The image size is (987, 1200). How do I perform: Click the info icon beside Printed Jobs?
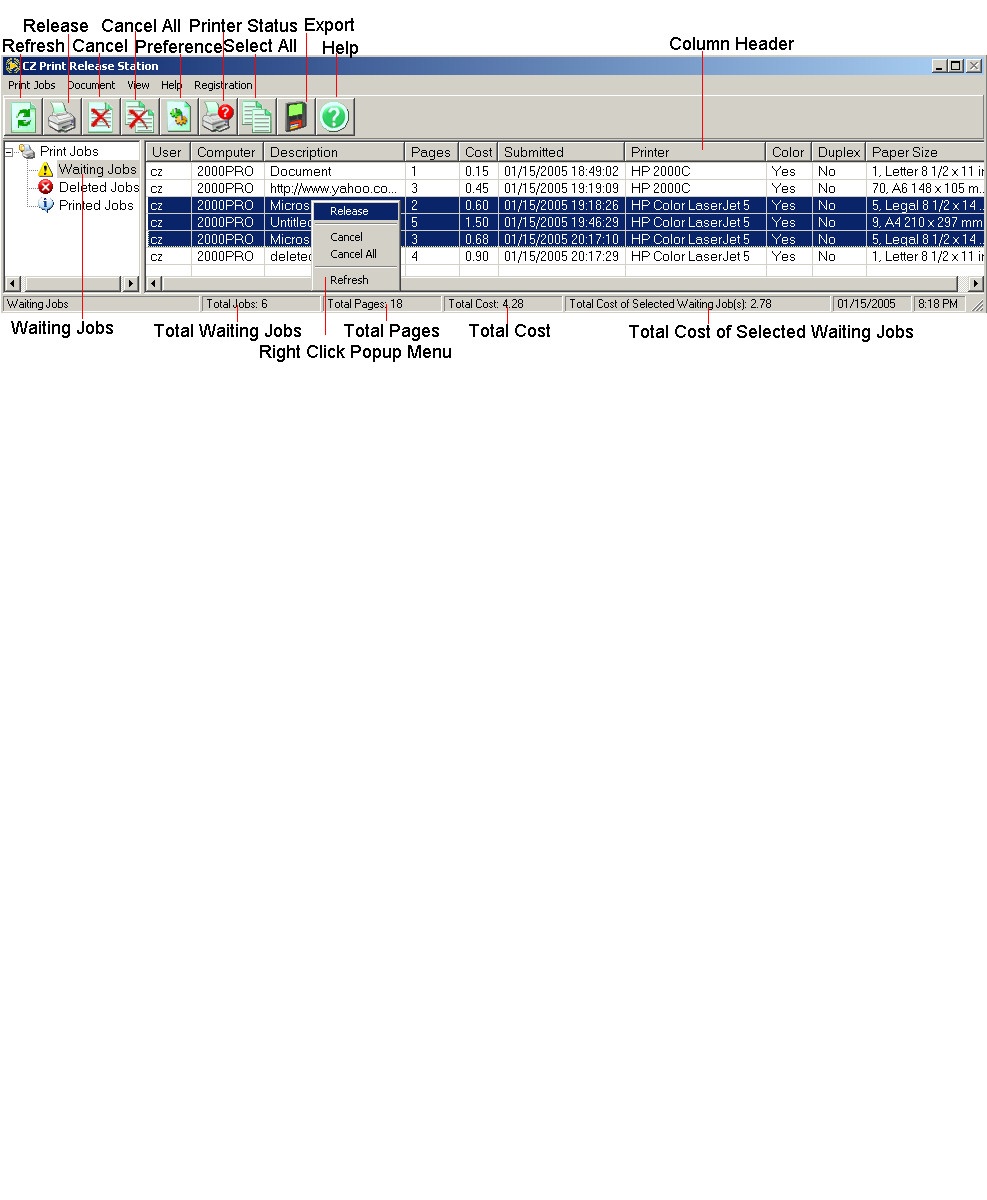click(x=46, y=205)
